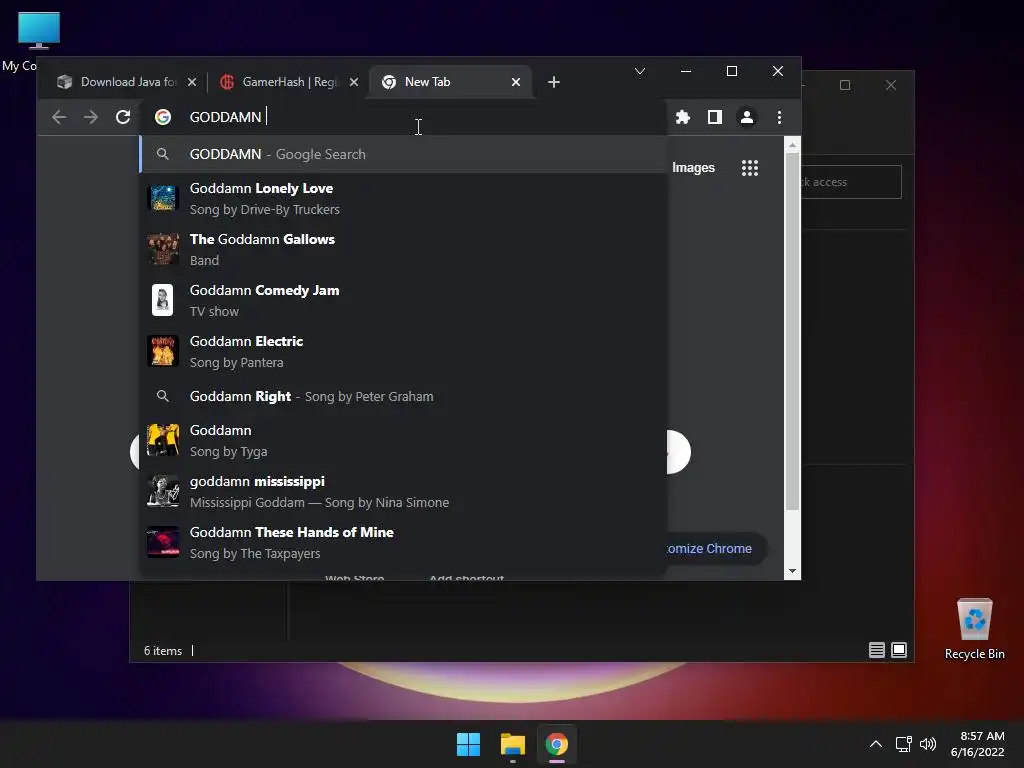Open Chrome's three-dot menu
1024x768 pixels.
click(779, 117)
